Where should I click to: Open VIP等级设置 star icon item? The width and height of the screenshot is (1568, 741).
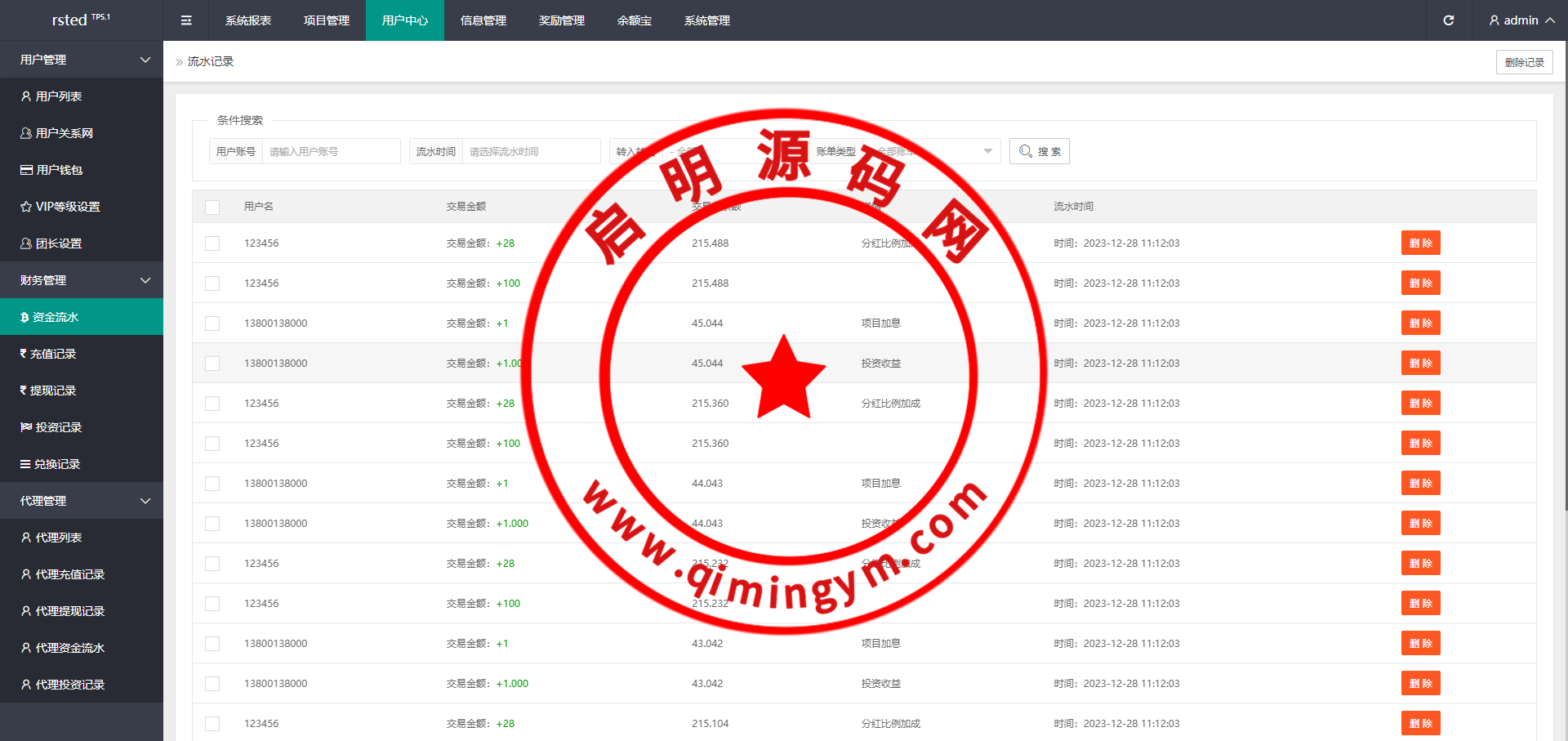[26, 207]
